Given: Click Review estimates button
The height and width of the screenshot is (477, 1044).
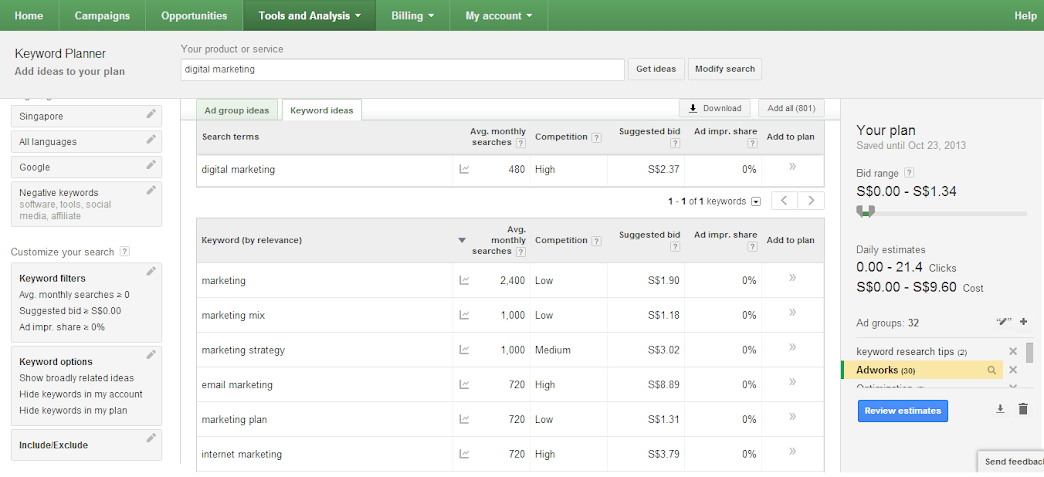Looking at the screenshot, I should [902, 410].
